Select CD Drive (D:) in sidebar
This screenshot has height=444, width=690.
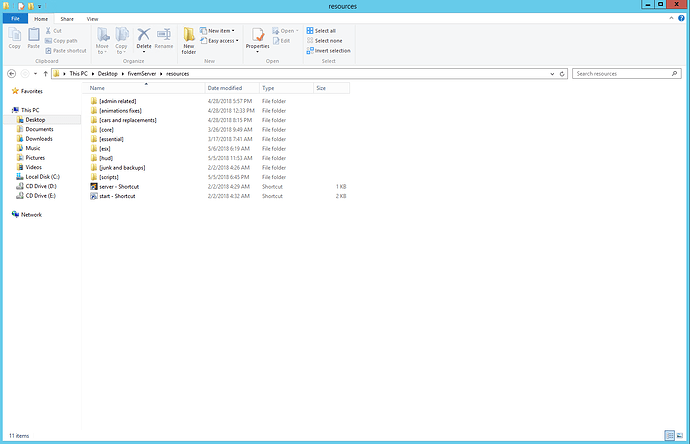coord(36,186)
